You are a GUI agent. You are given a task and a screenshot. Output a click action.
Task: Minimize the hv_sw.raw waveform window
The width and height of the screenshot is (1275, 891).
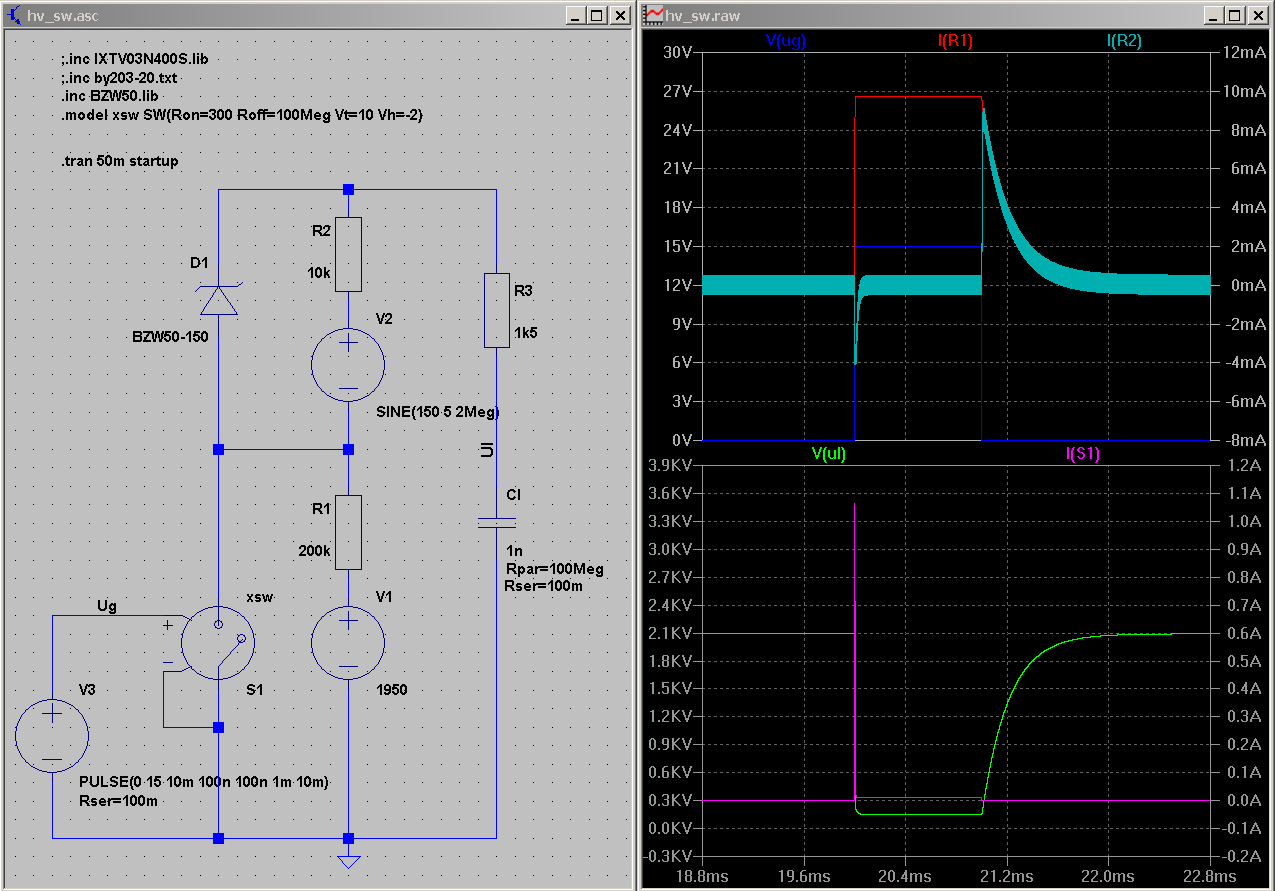click(1212, 15)
